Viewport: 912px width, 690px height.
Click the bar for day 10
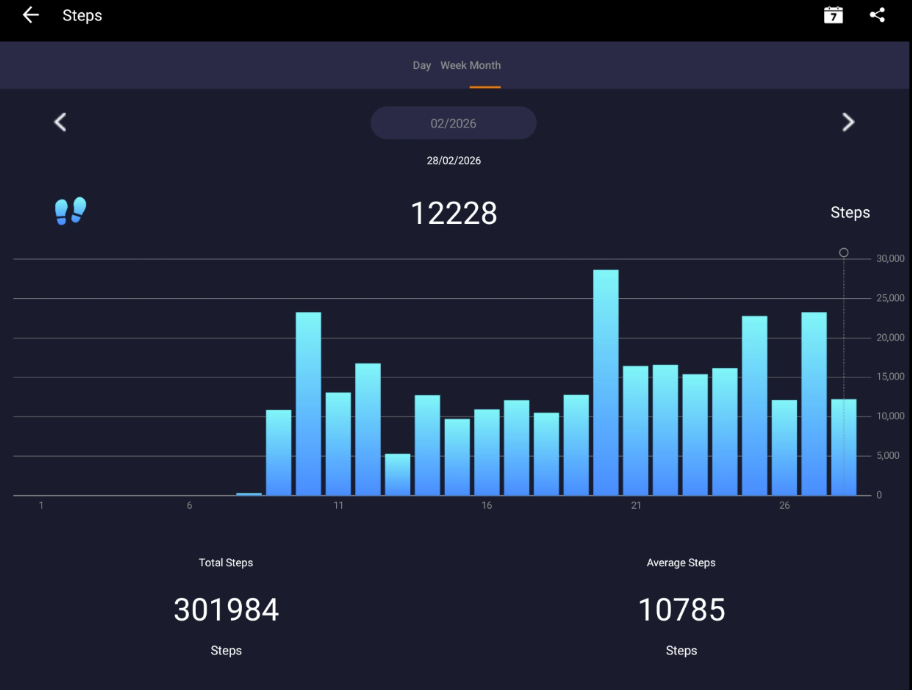pos(308,404)
